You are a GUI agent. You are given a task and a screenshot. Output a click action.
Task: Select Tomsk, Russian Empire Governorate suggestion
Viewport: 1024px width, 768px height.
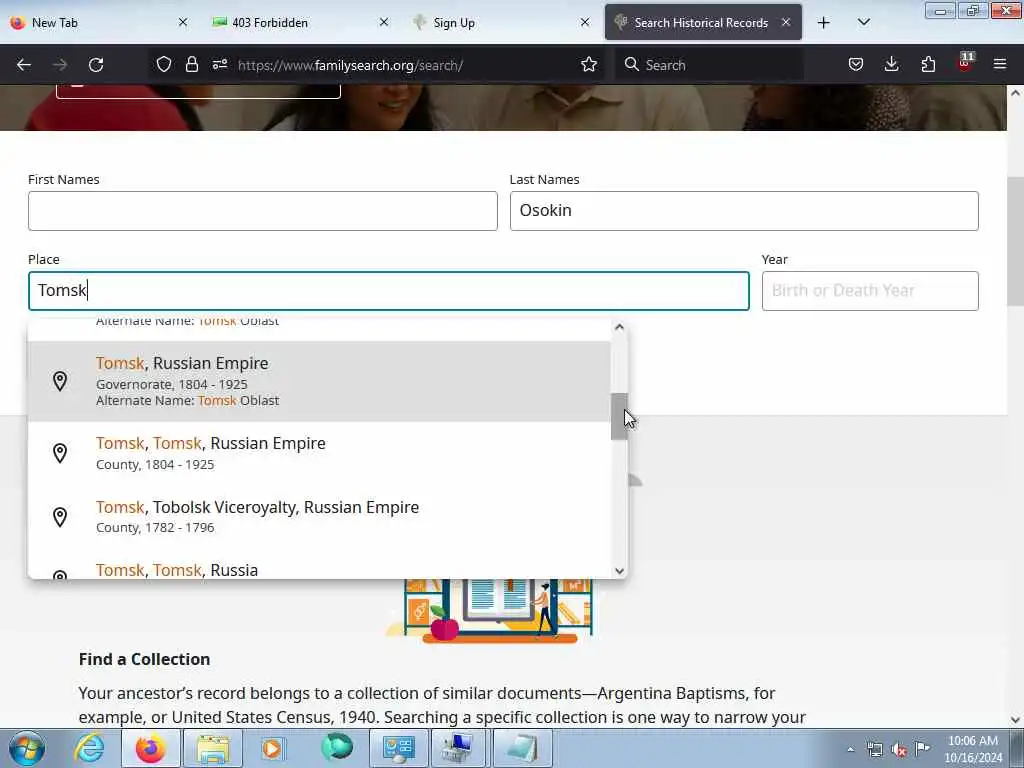(x=319, y=381)
